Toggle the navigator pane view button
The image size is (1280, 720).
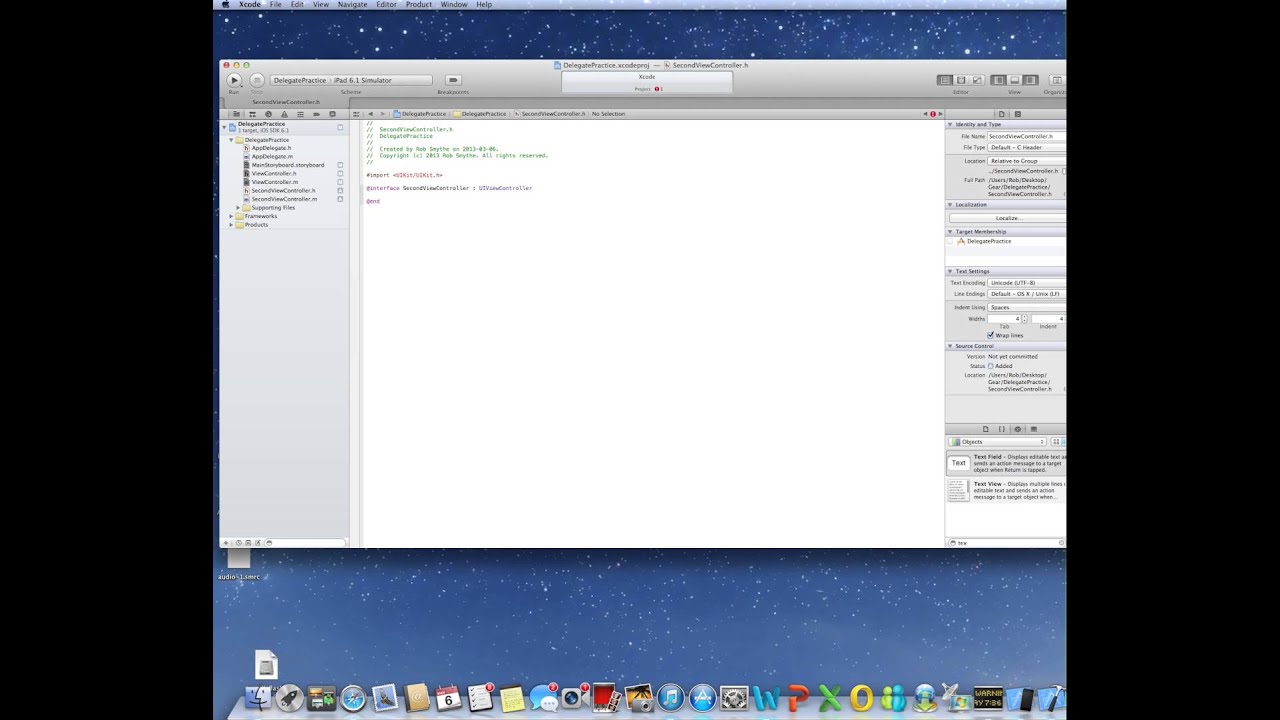tap(998, 80)
